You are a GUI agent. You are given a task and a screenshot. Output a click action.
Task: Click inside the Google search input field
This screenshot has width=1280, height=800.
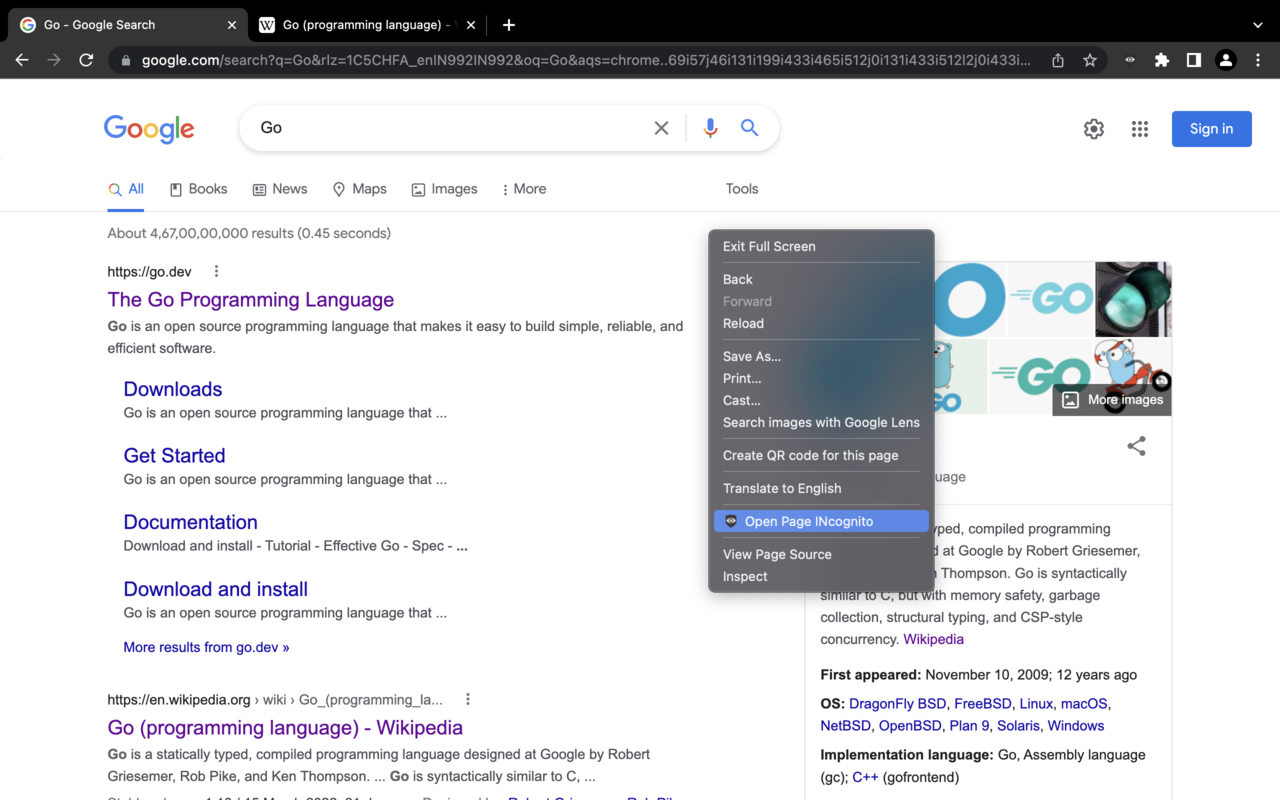pos(450,128)
